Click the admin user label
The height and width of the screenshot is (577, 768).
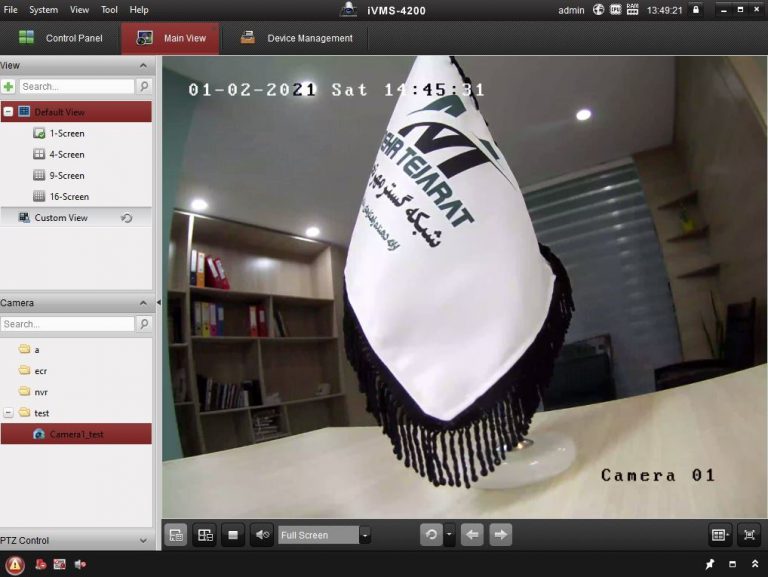point(571,10)
